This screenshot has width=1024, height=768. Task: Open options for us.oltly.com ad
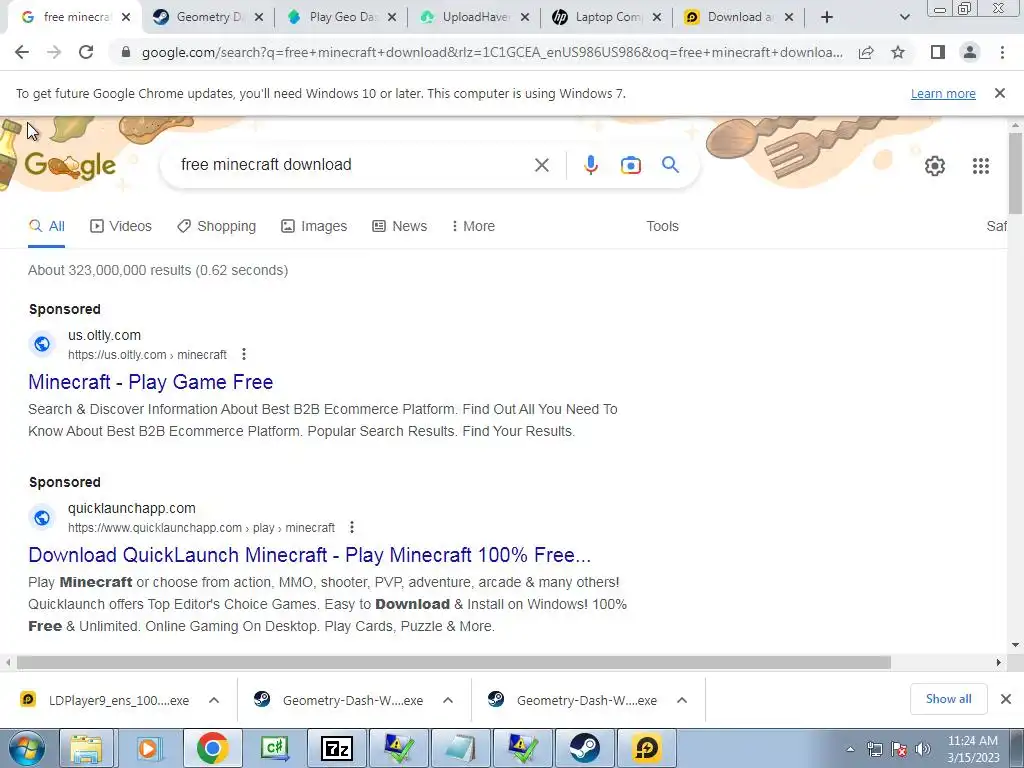tap(244, 354)
